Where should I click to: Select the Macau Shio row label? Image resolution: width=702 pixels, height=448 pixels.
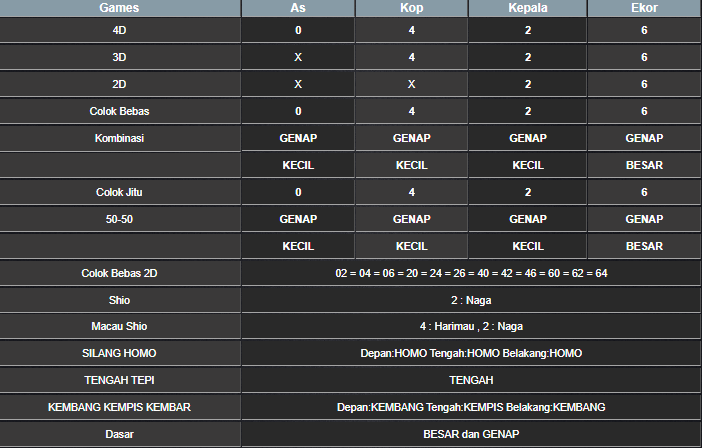[119, 326]
